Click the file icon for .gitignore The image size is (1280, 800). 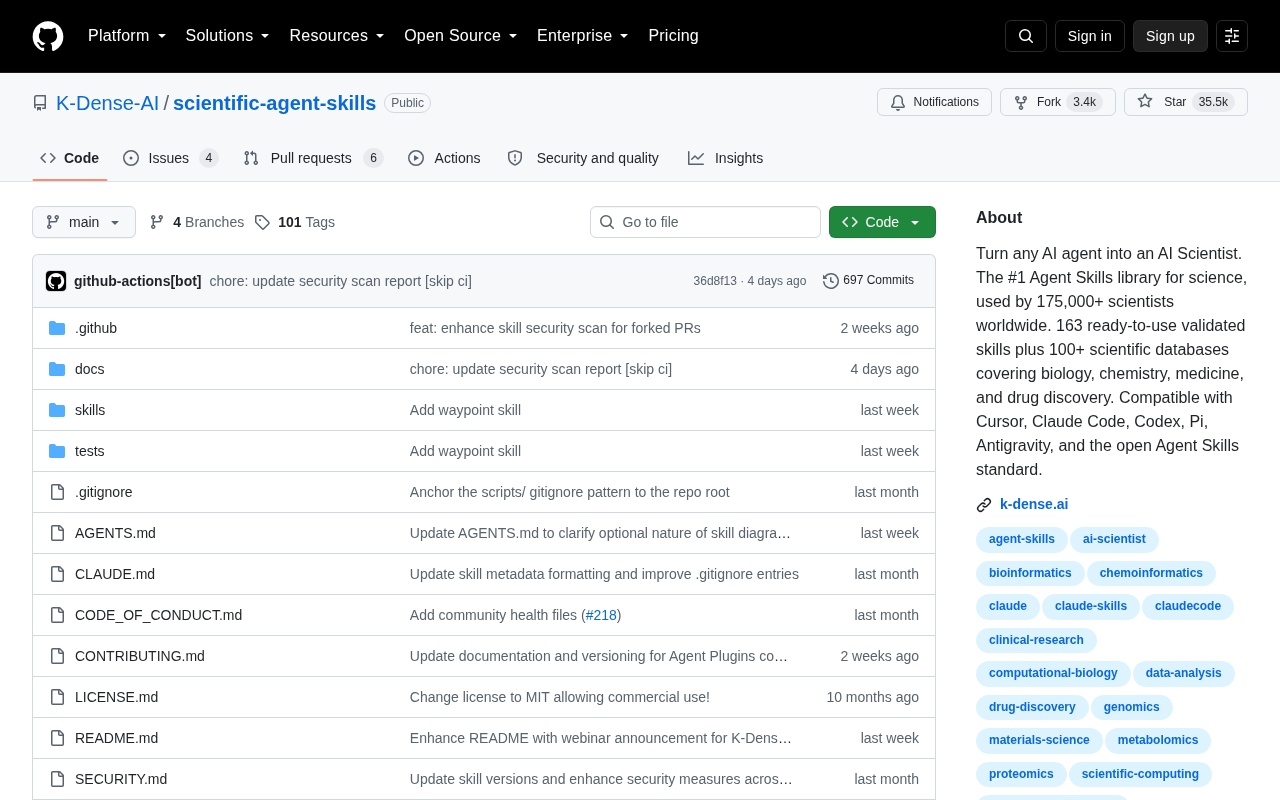click(57, 492)
